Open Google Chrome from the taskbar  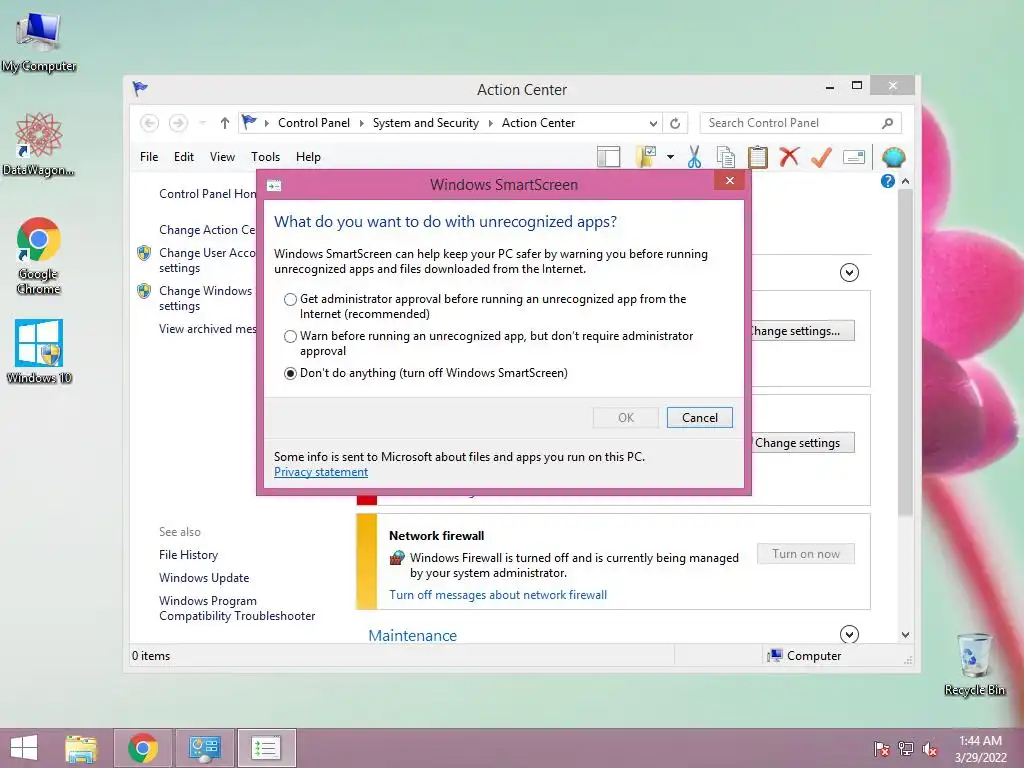pyautogui.click(x=143, y=748)
